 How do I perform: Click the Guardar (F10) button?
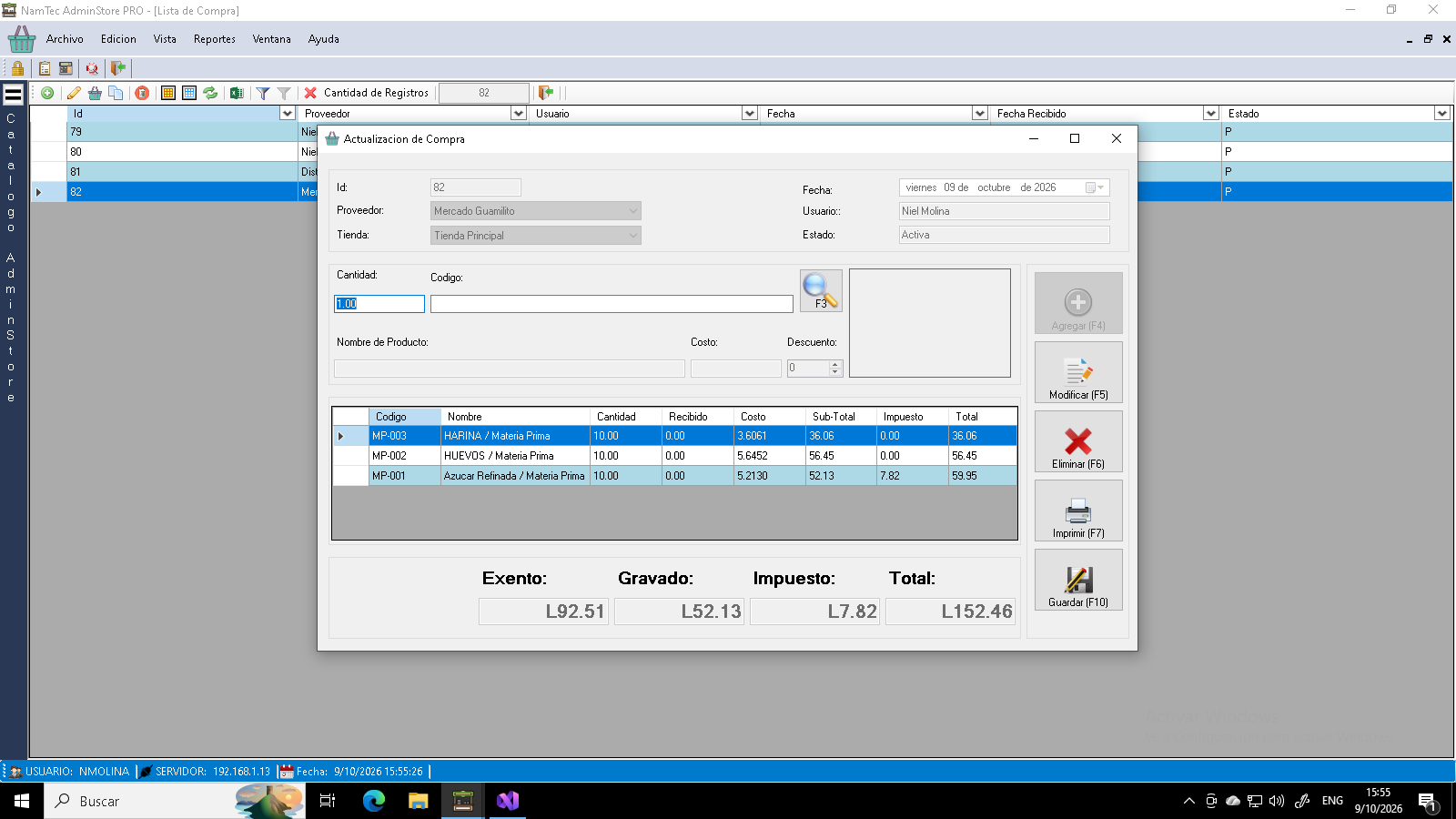click(1078, 580)
